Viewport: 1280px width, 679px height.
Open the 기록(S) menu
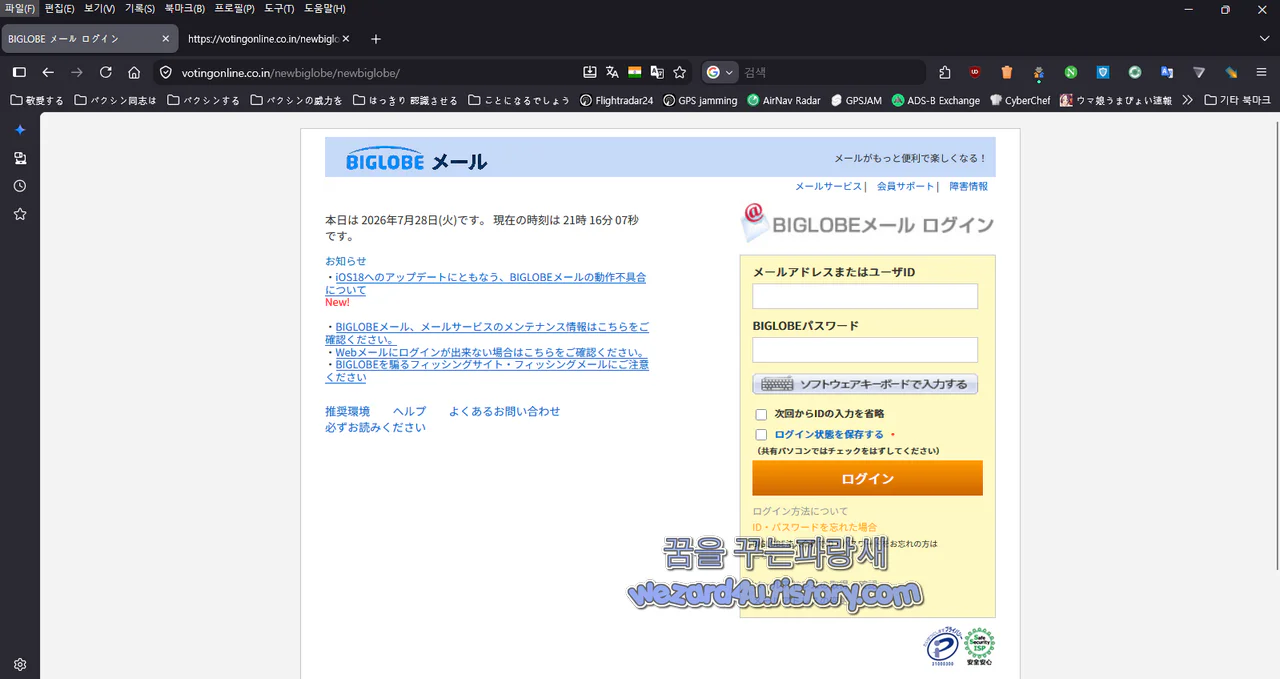[139, 8]
